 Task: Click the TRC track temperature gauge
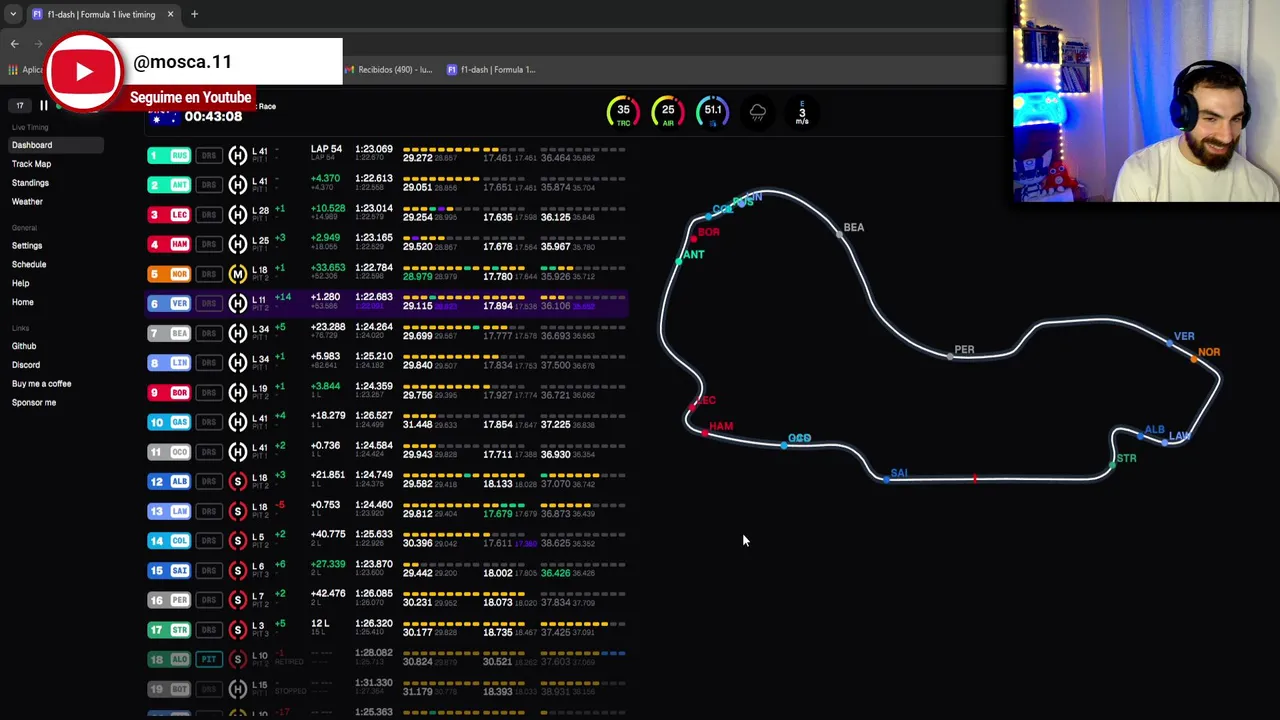pyautogui.click(x=623, y=112)
